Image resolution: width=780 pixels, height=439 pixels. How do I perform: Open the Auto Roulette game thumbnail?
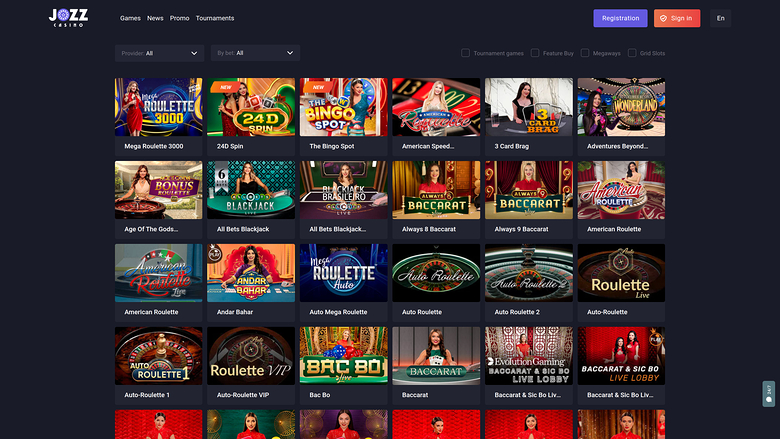(x=436, y=273)
